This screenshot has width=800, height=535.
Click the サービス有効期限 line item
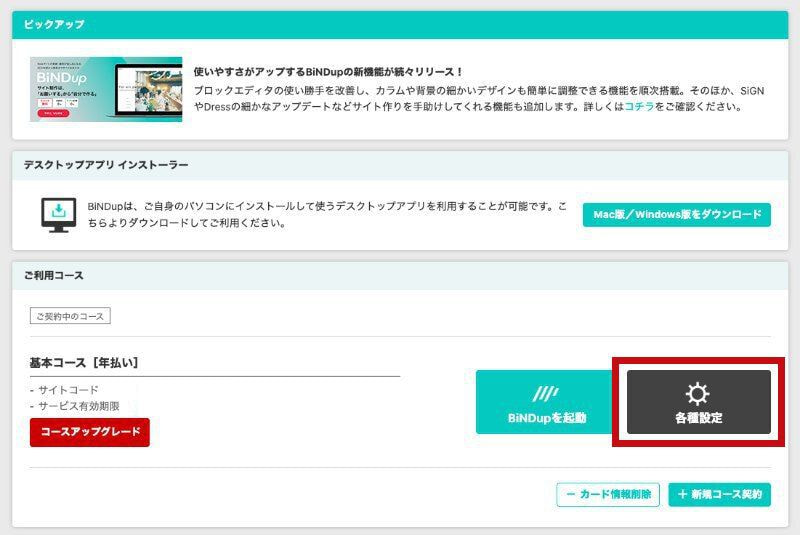click(x=78, y=406)
